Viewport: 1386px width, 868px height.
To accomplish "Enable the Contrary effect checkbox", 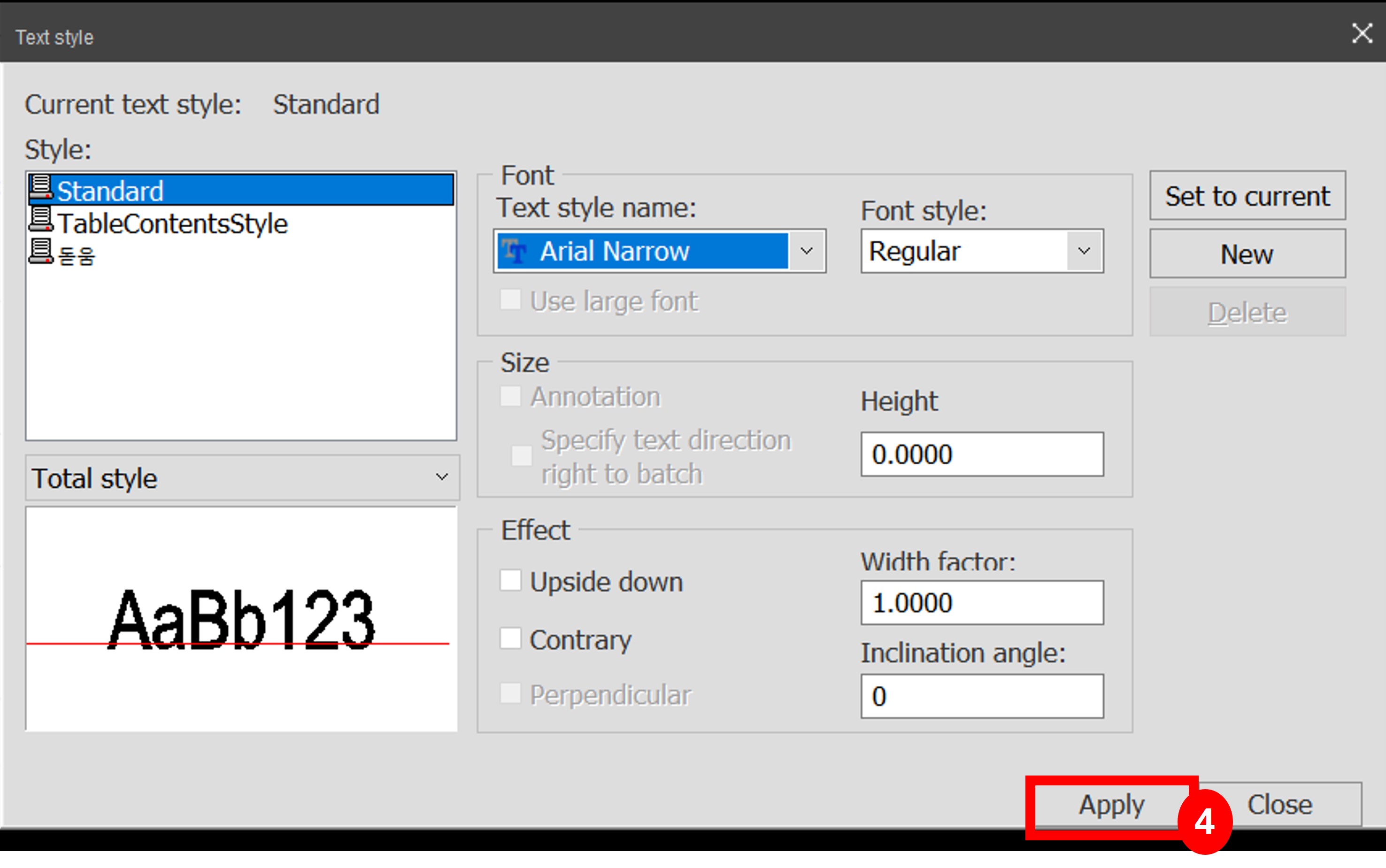I will (510, 638).
